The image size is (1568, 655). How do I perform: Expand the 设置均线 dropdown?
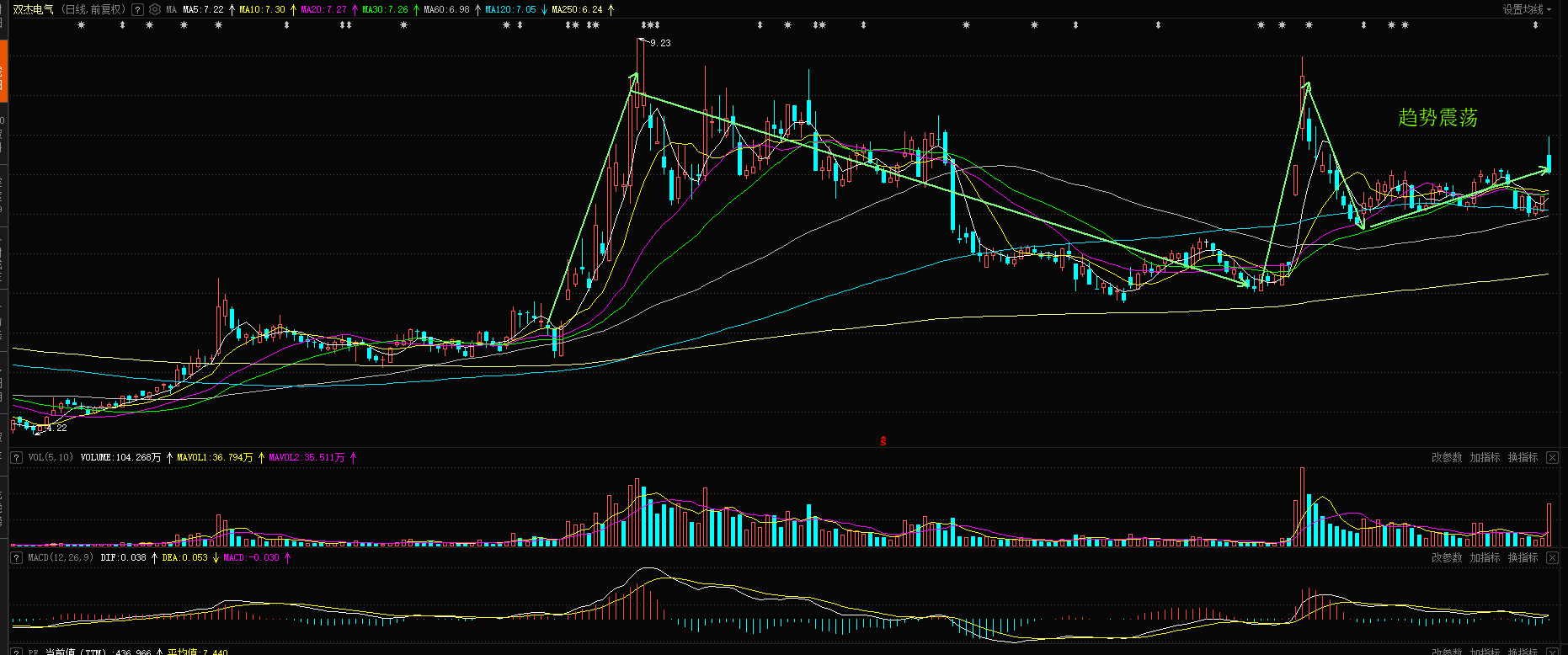pyautogui.click(x=1527, y=10)
